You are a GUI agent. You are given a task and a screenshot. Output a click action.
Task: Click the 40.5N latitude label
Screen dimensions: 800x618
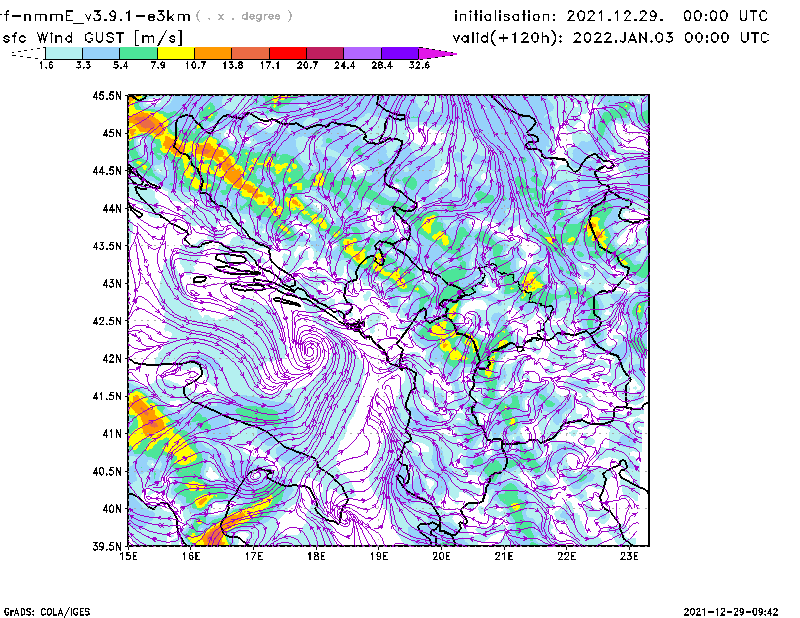(x=107, y=471)
